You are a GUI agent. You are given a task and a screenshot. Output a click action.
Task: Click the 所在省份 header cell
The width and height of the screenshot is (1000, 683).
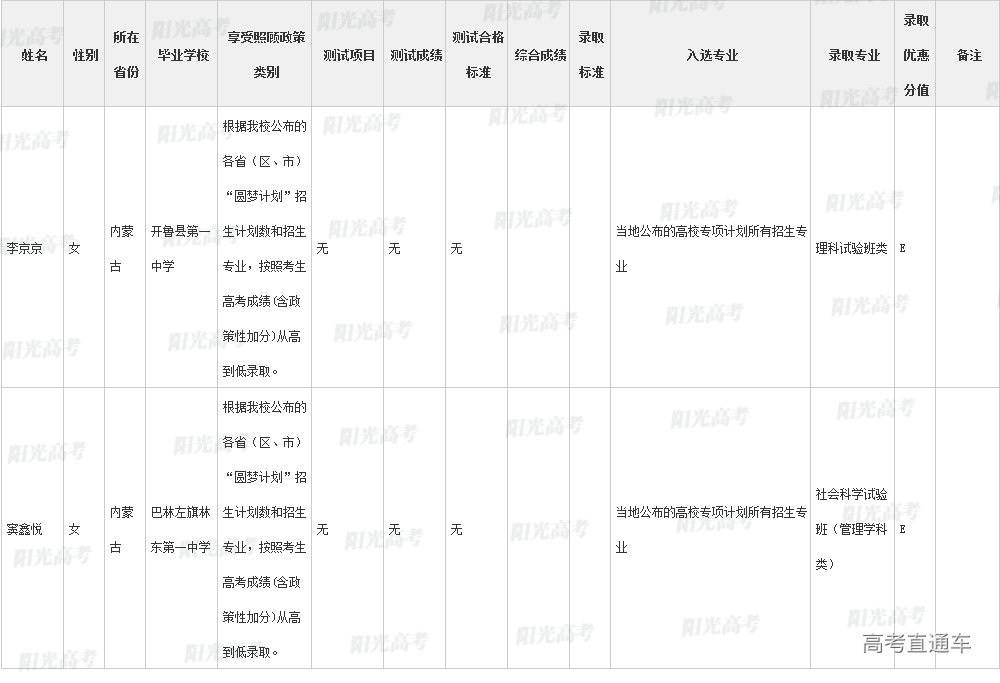125,55
